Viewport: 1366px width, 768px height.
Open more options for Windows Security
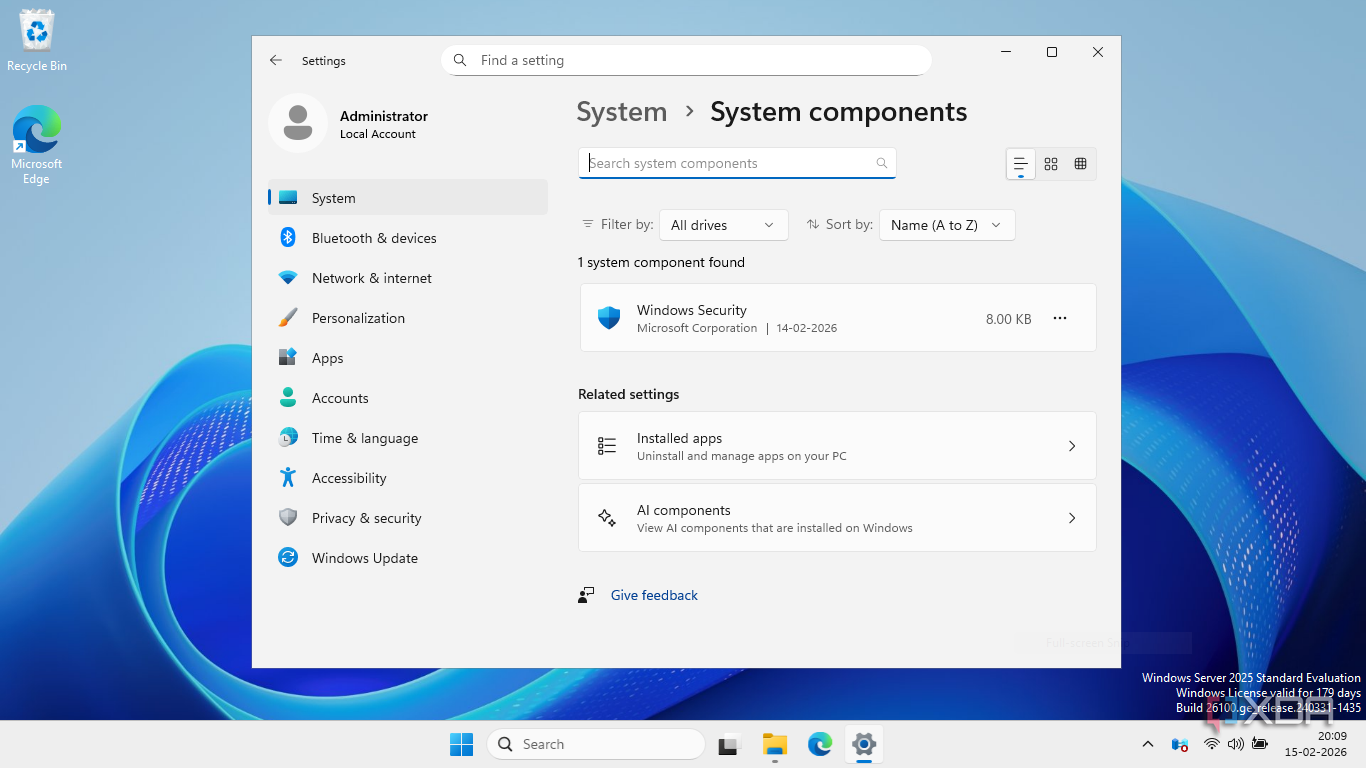1060,318
